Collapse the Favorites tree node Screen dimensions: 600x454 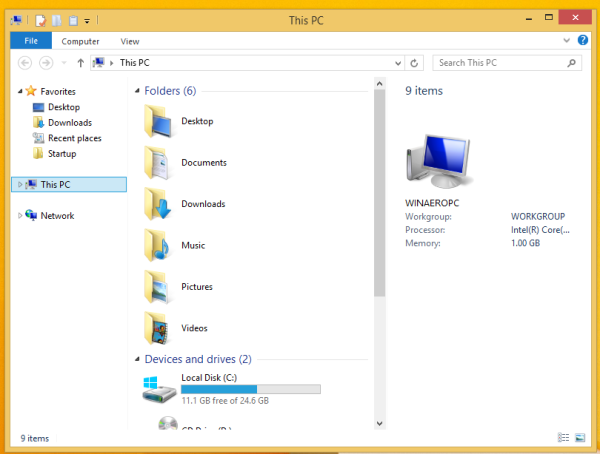20,91
